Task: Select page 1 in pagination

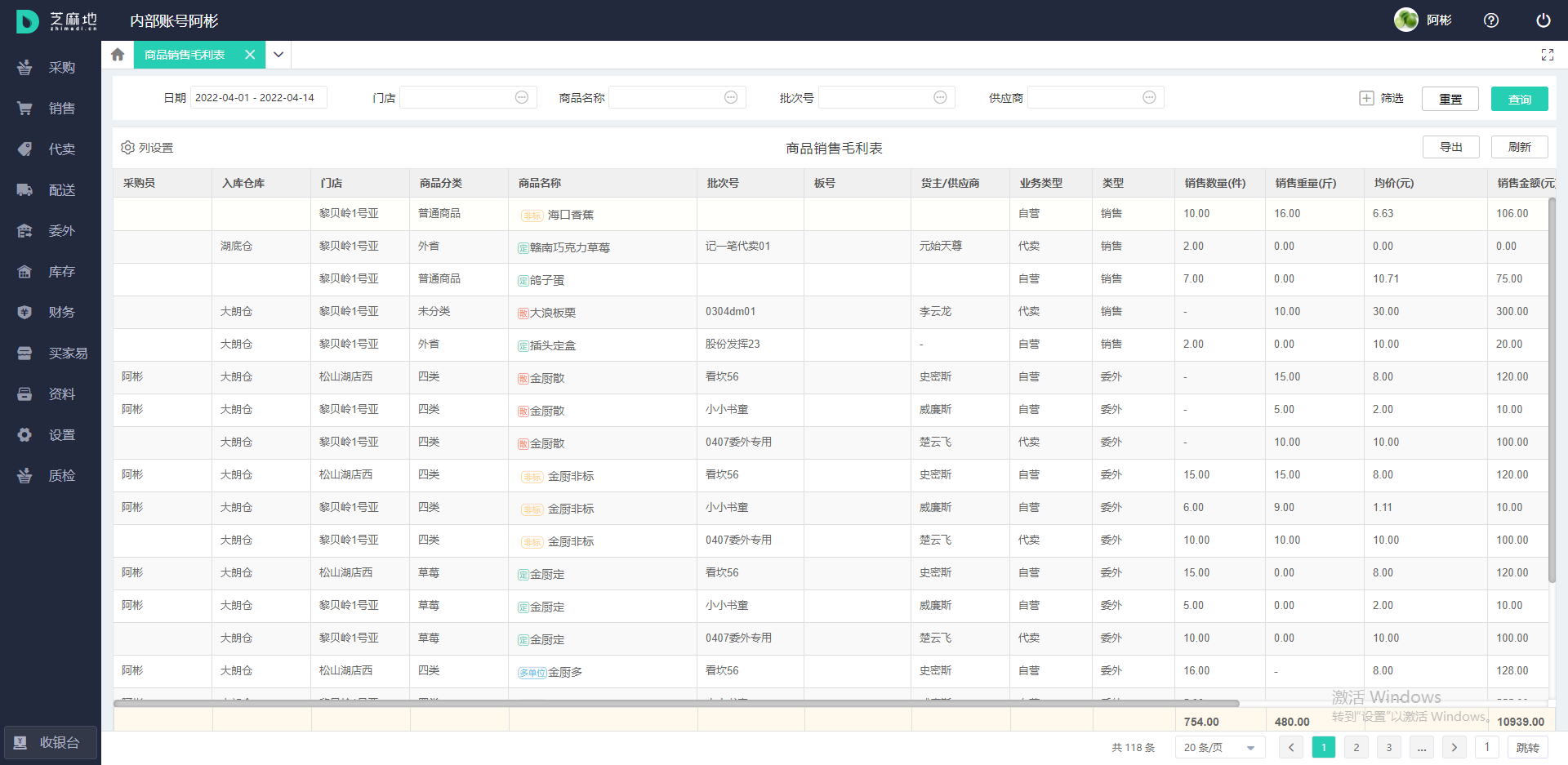Action: click(x=1324, y=747)
